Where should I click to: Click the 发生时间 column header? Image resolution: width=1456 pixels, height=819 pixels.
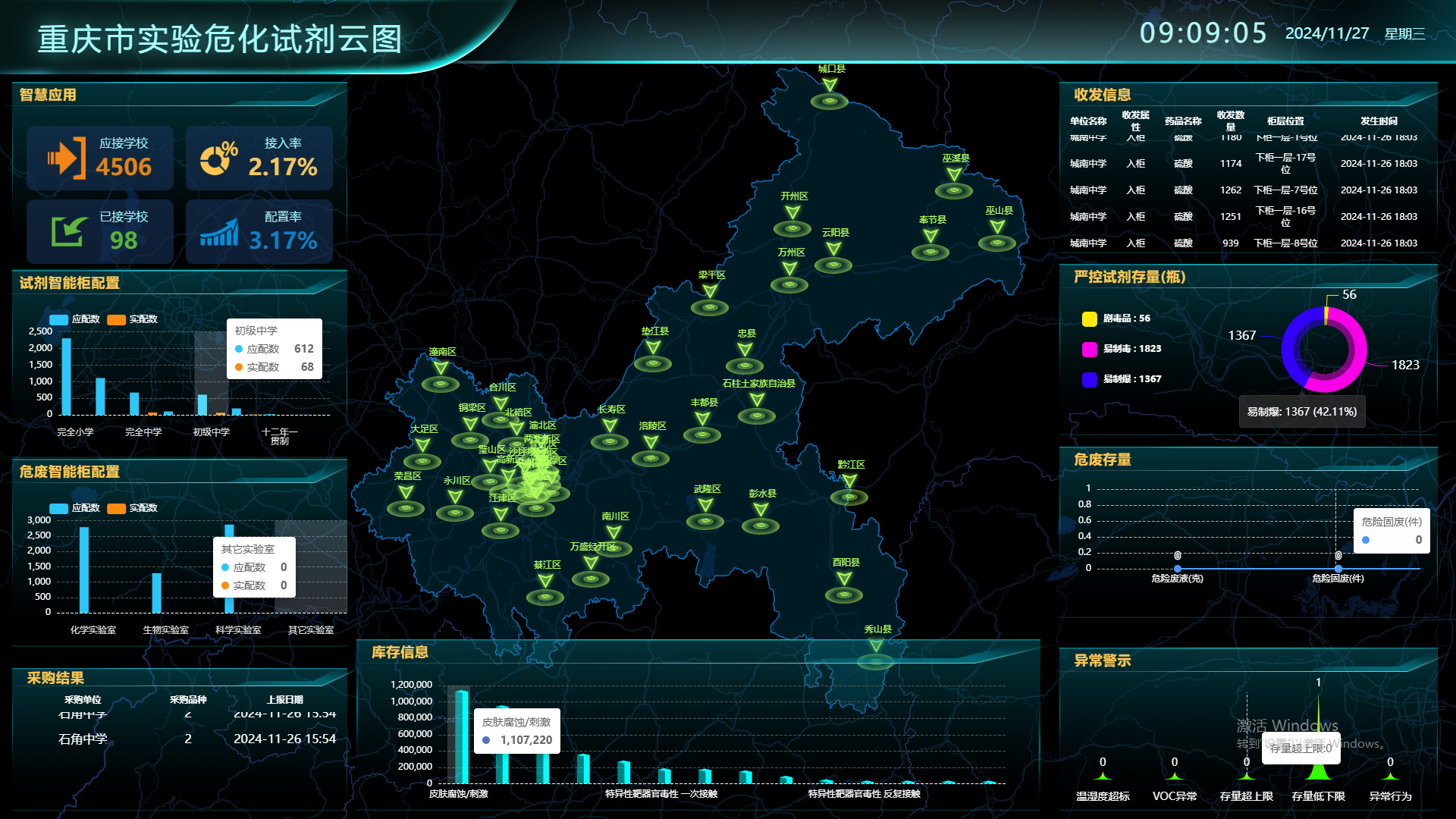(1378, 121)
